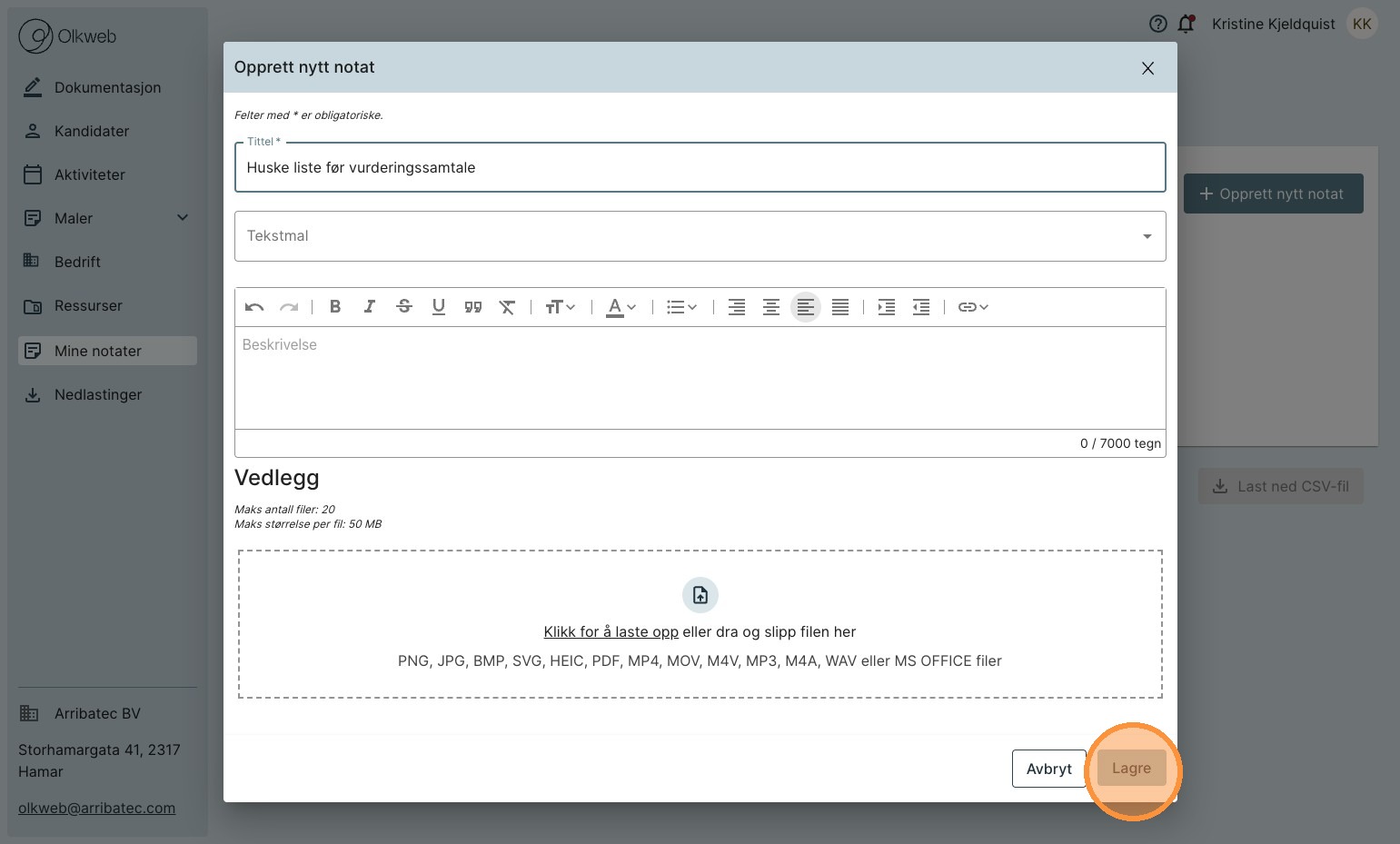
Task: Clear text formatting
Action: [507, 307]
